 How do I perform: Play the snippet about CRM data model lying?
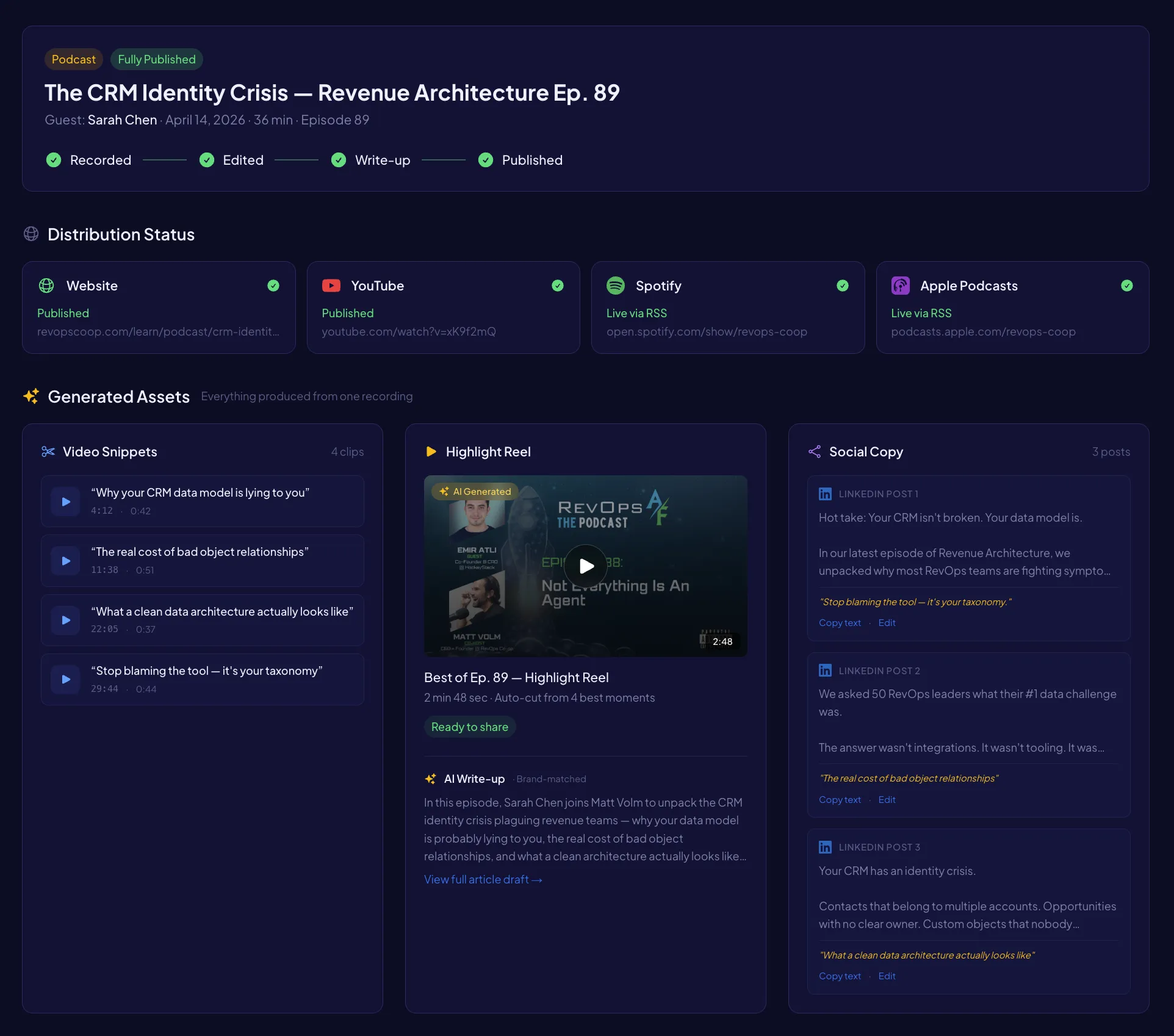(65, 501)
